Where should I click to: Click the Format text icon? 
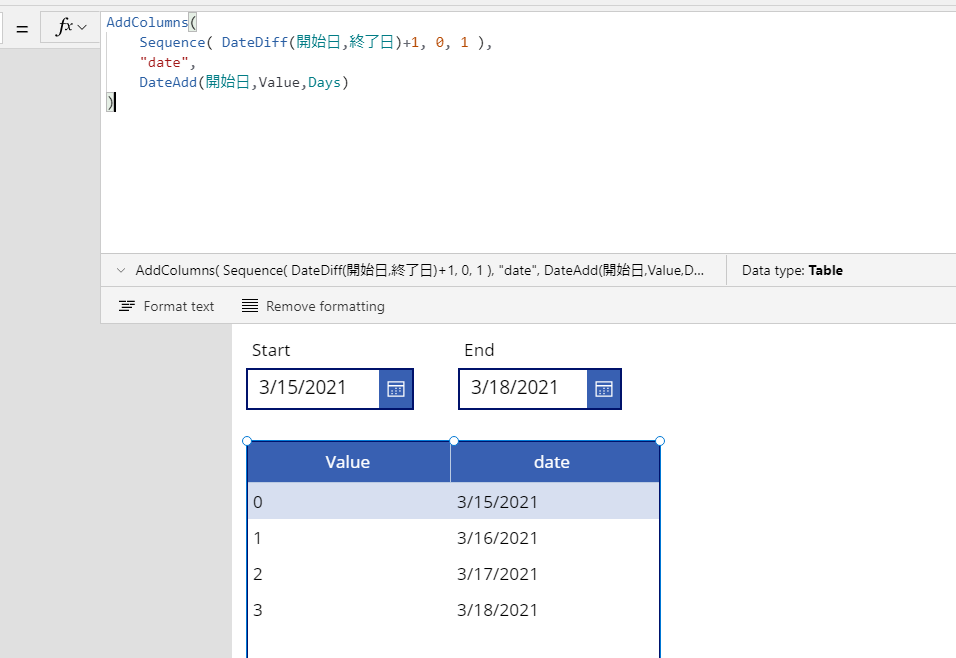(x=127, y=306)
